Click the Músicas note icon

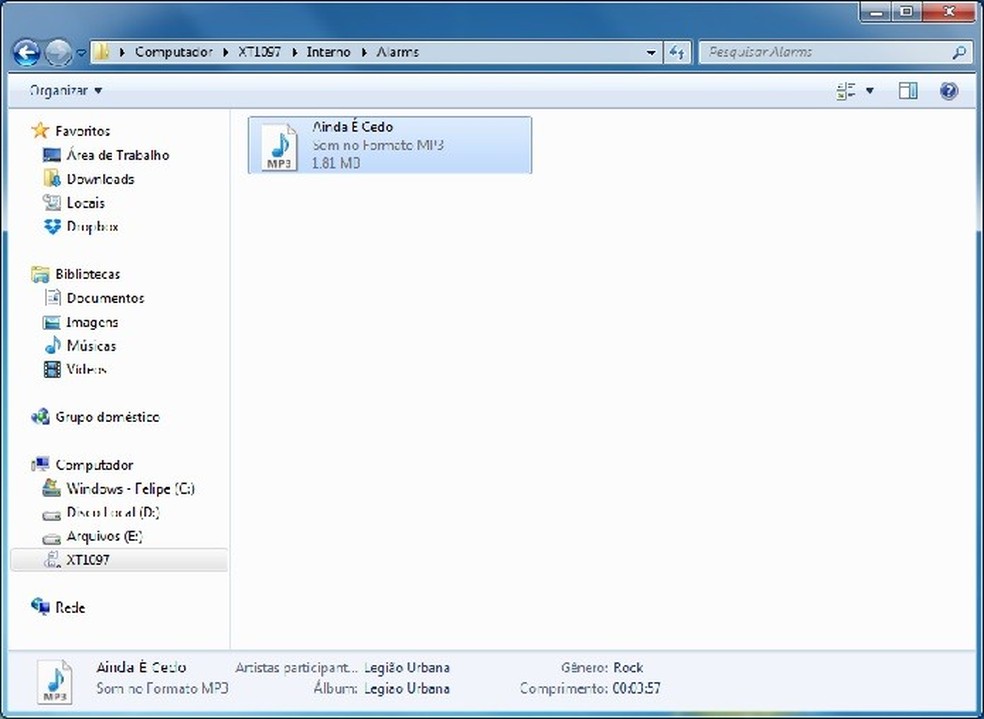coord(52,345)
